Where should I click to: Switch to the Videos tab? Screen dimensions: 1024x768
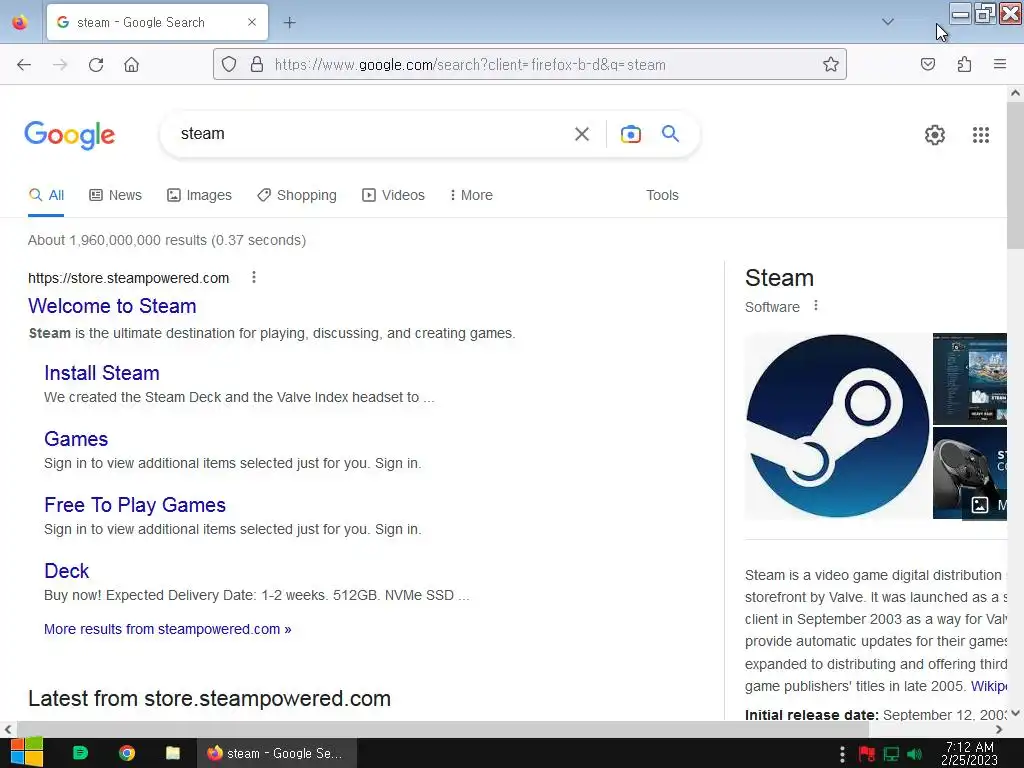pos(393,195)
